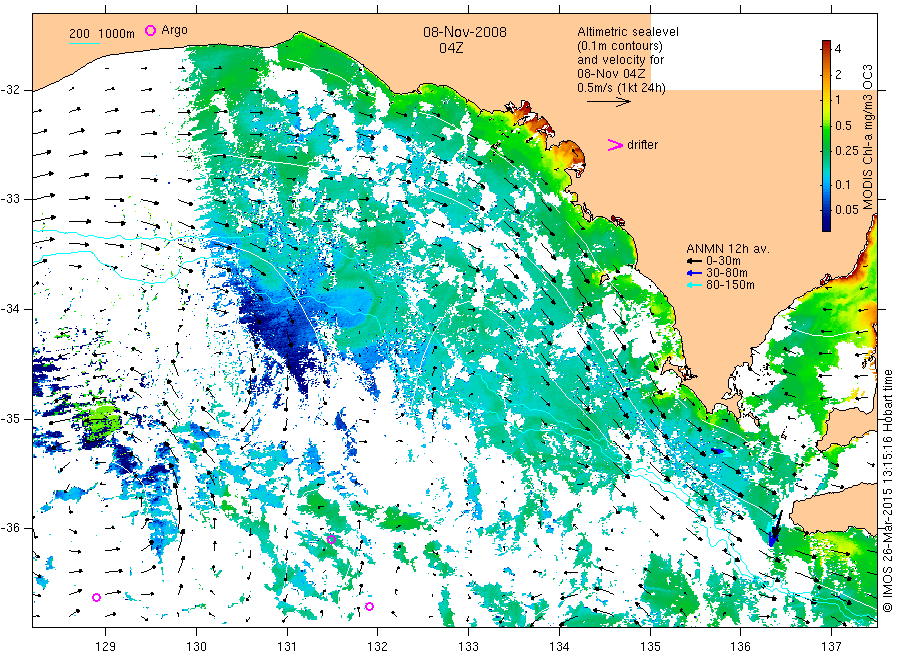Click the cyan 80-150m ANMN arrow symbol

point(695,285)
